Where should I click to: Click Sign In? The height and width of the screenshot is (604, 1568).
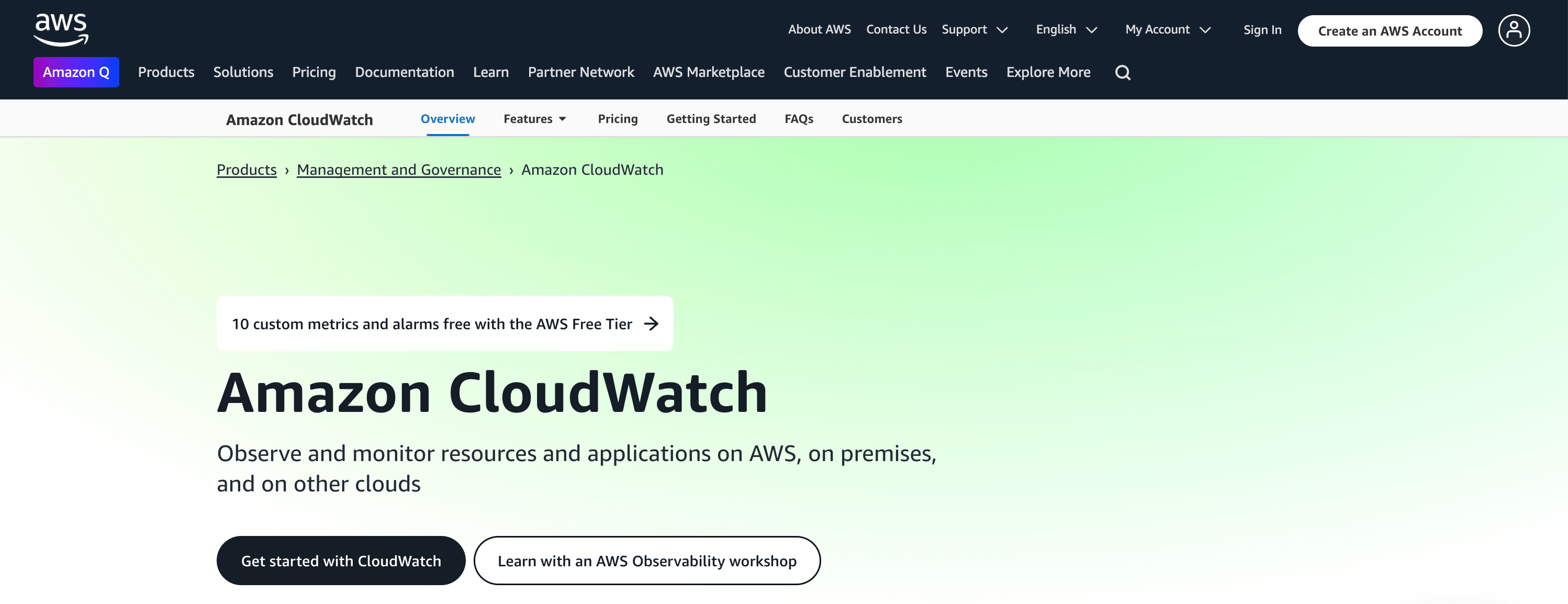1262,30
